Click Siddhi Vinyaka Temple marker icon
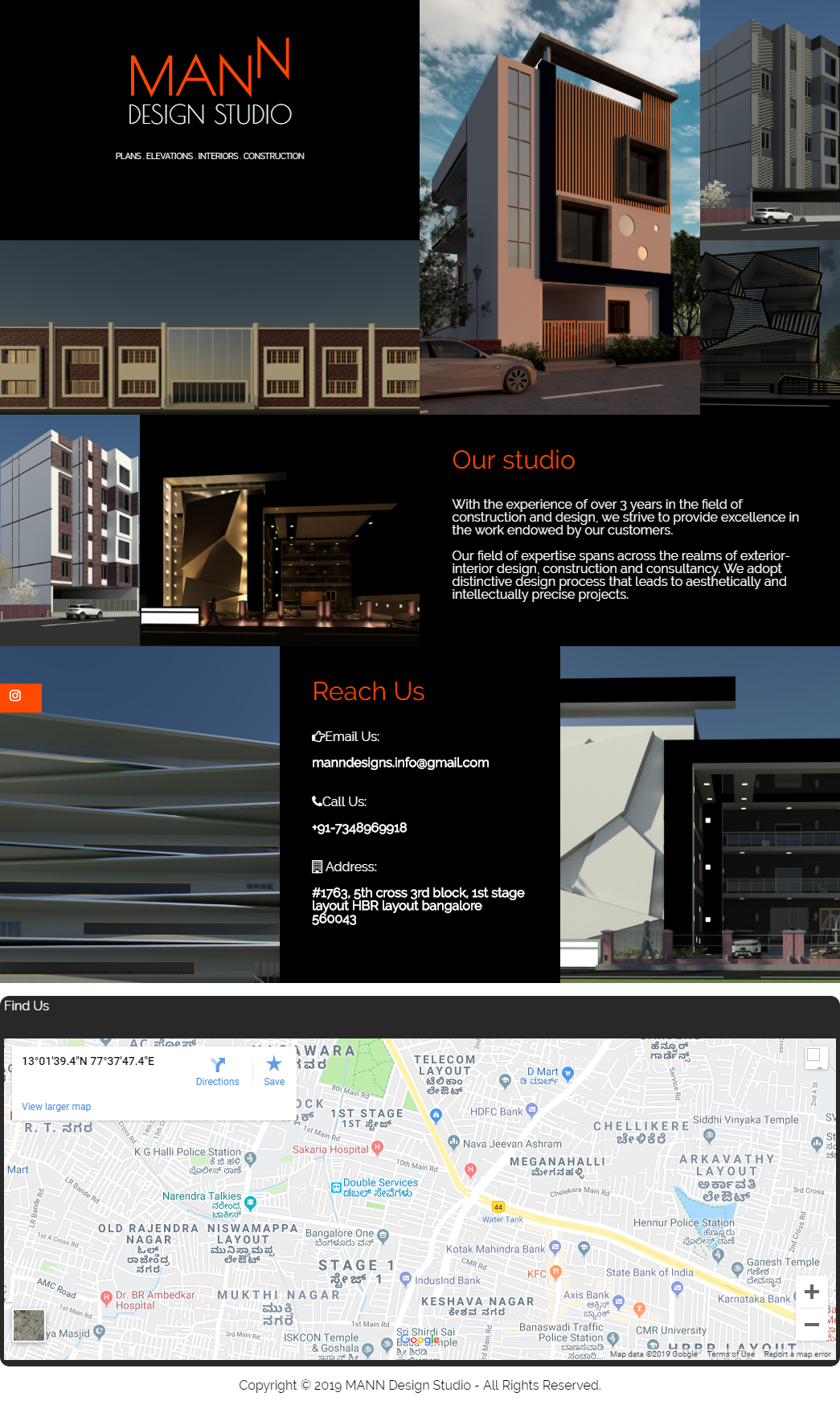840x1405 pixels. [x=709, y=1136]
